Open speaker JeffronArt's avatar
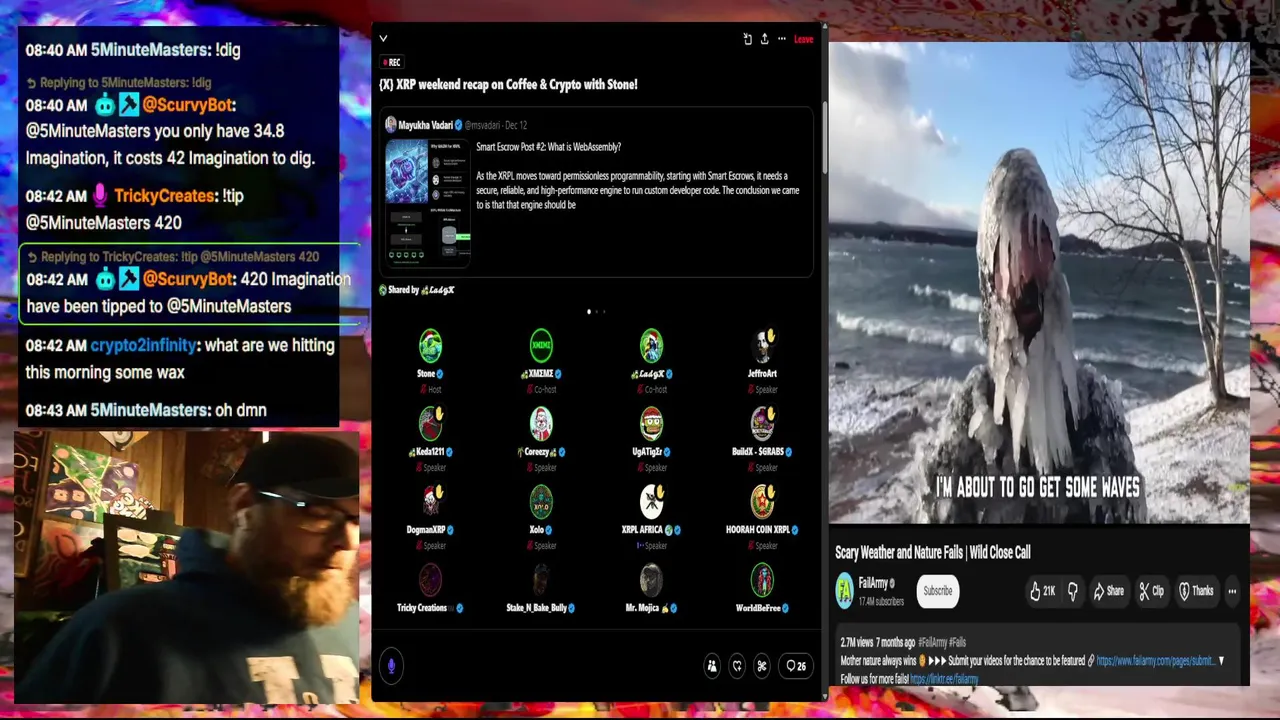 (x=762, y=346)
